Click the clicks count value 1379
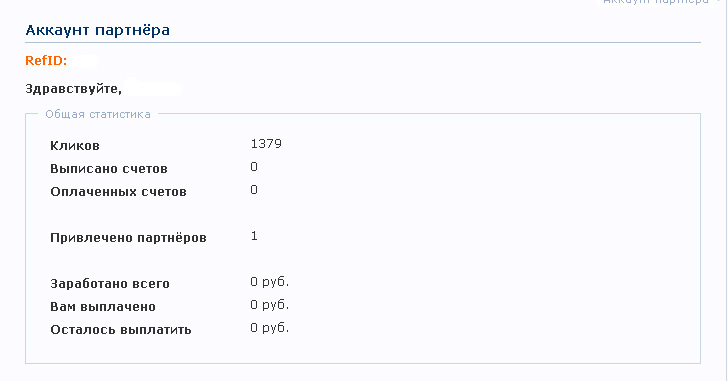The width and height of the screenshot is (728, 381). coord(266,143)
